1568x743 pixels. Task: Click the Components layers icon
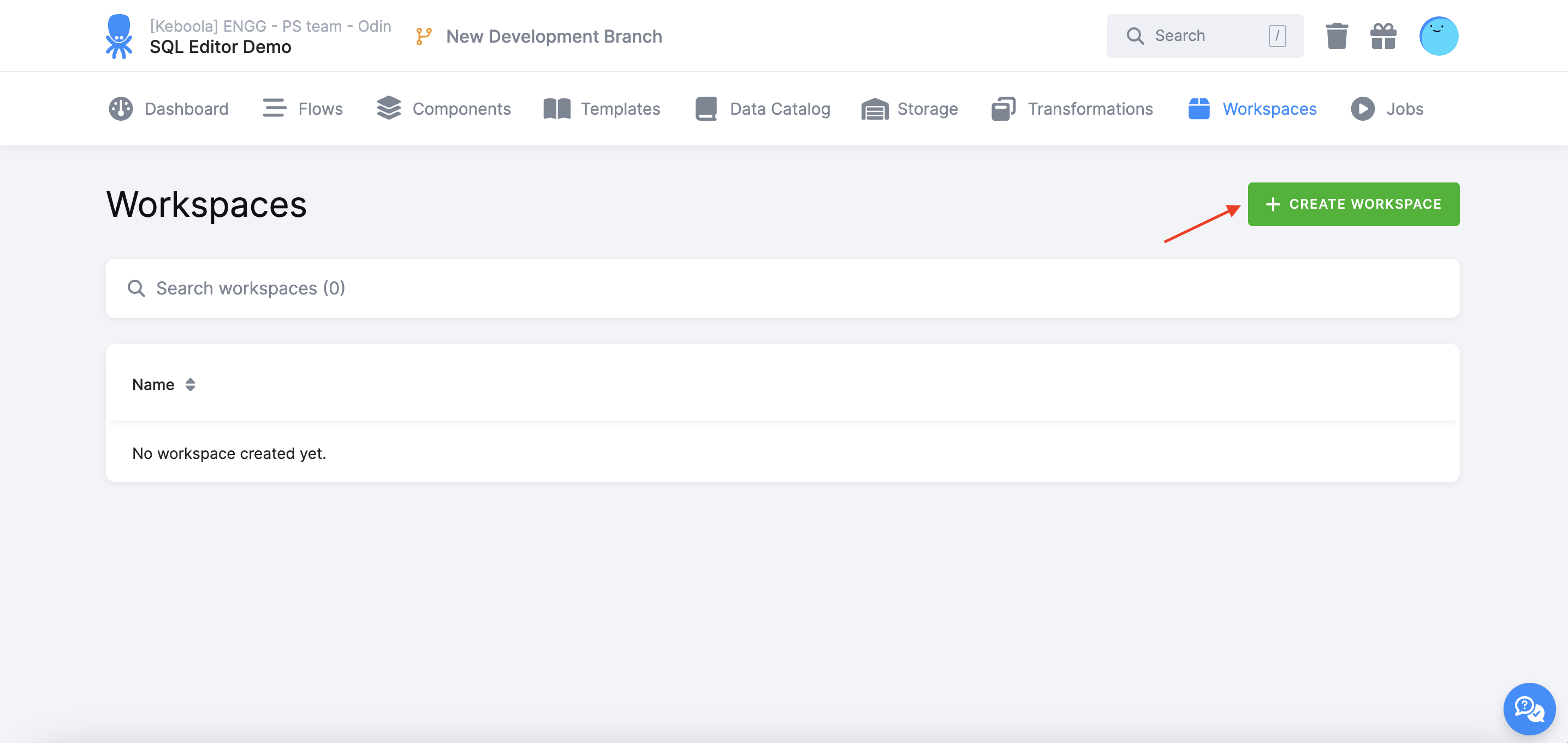click(388, 109)
